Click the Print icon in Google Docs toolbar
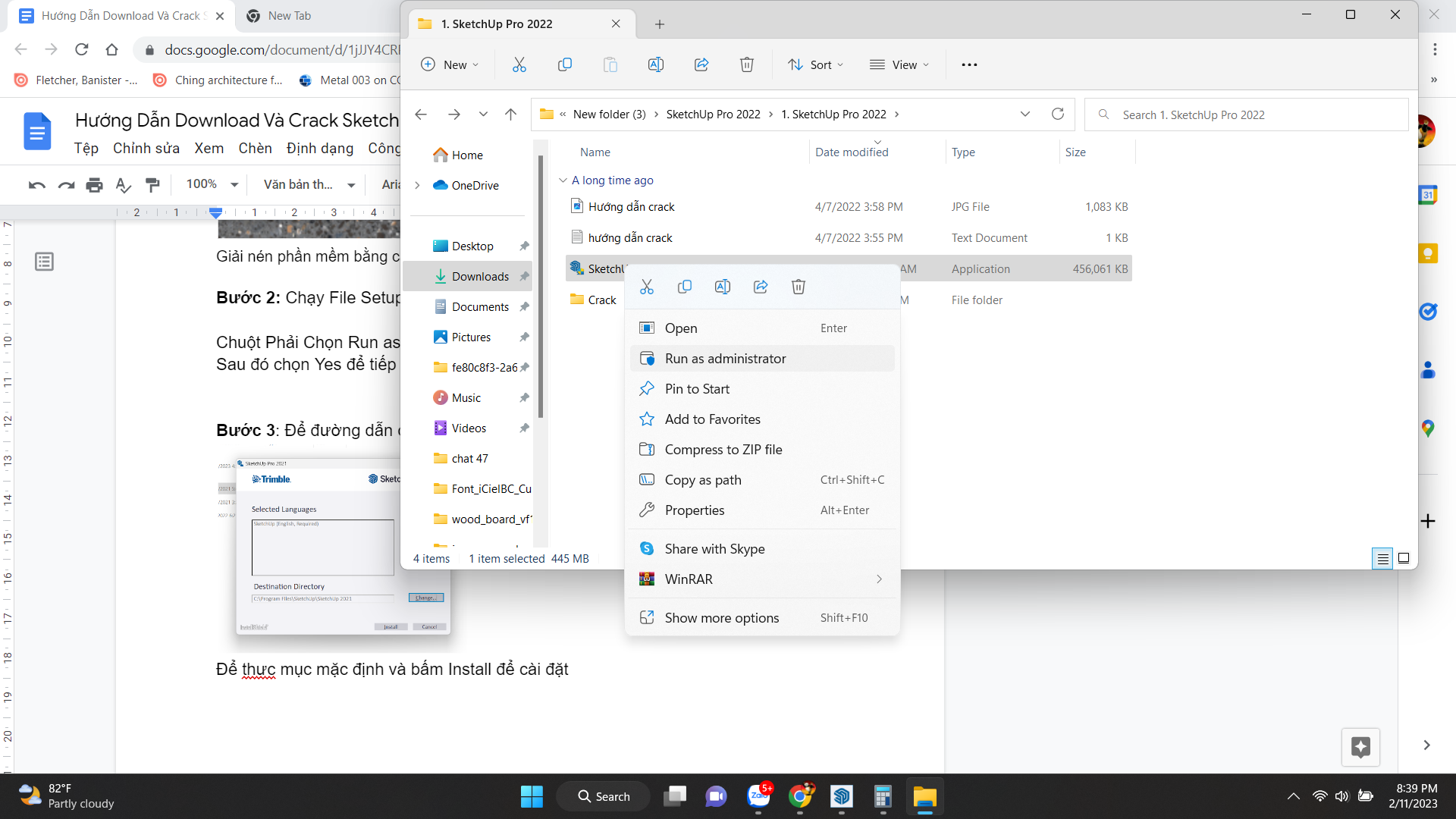The height and width of the screenshot is (819, 1456). (94, 184)
